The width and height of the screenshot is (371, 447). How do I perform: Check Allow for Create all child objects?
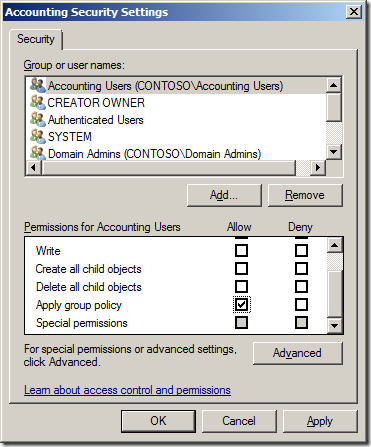pos(241,268)
